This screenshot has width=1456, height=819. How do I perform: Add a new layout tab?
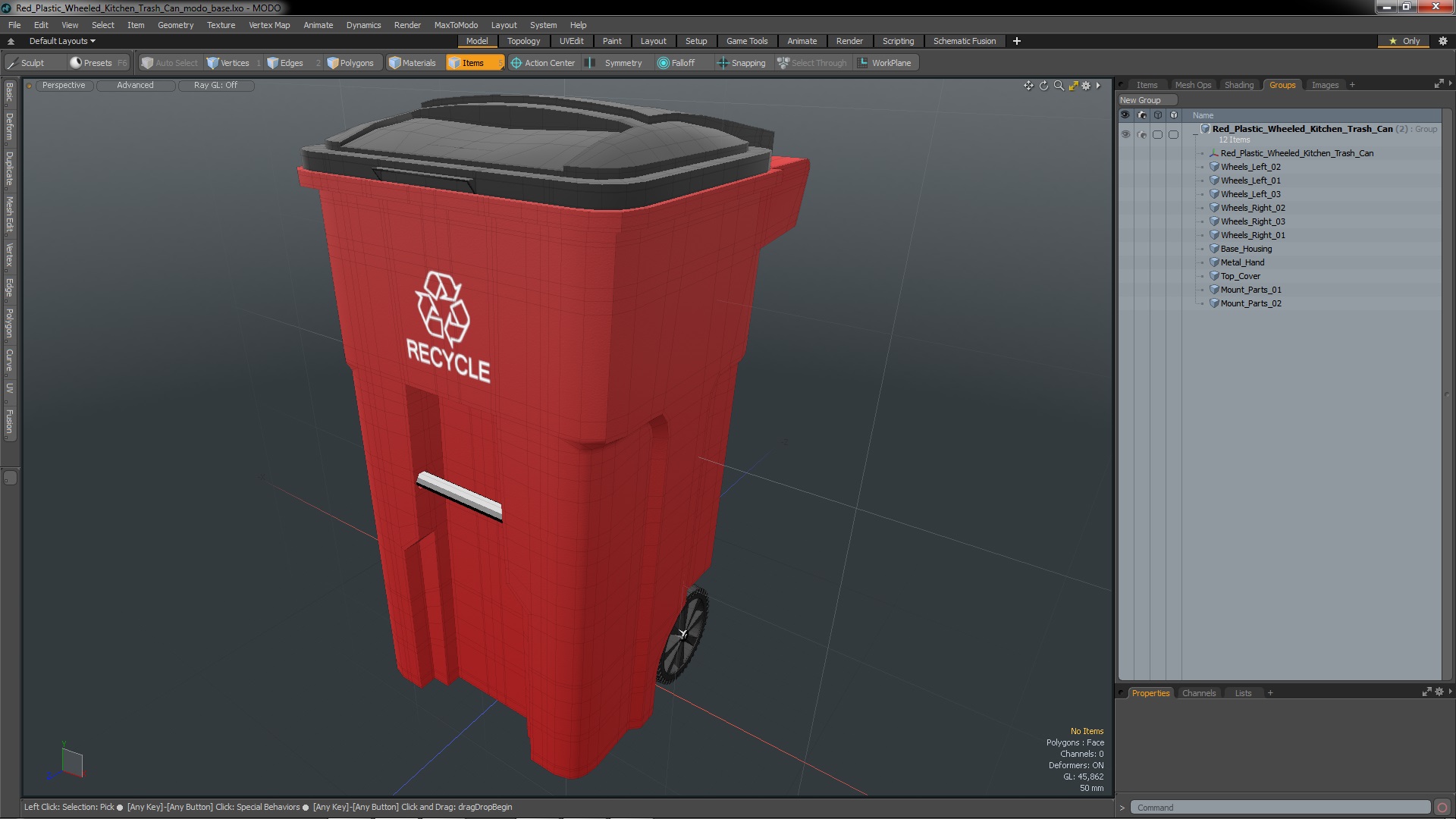coord(1017,41)
